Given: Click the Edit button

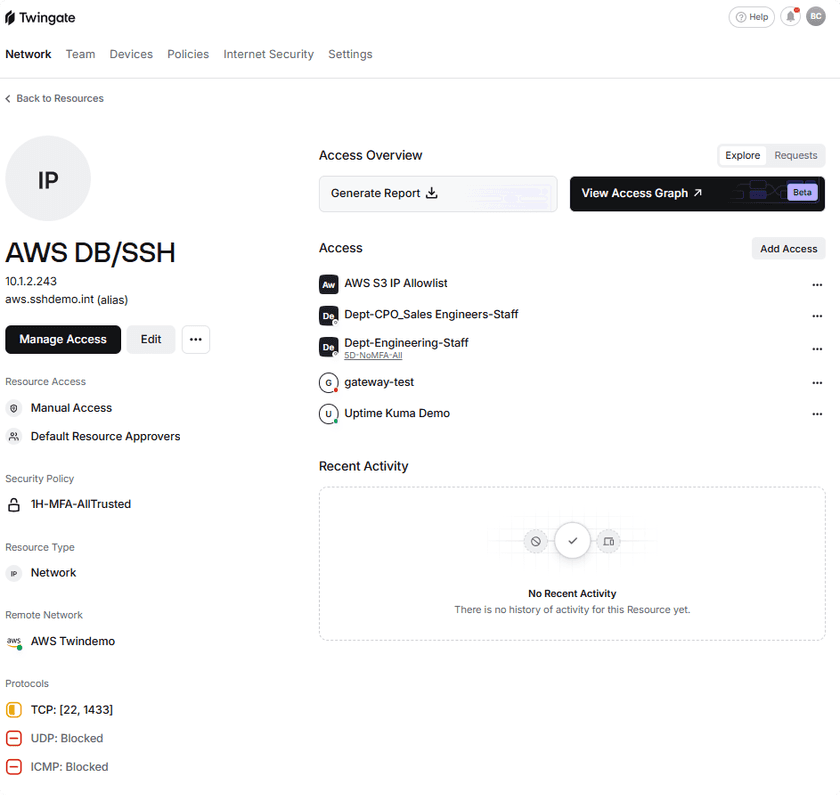Looking at the screenshot, I should pyautogui.click(x=151, y=339).
